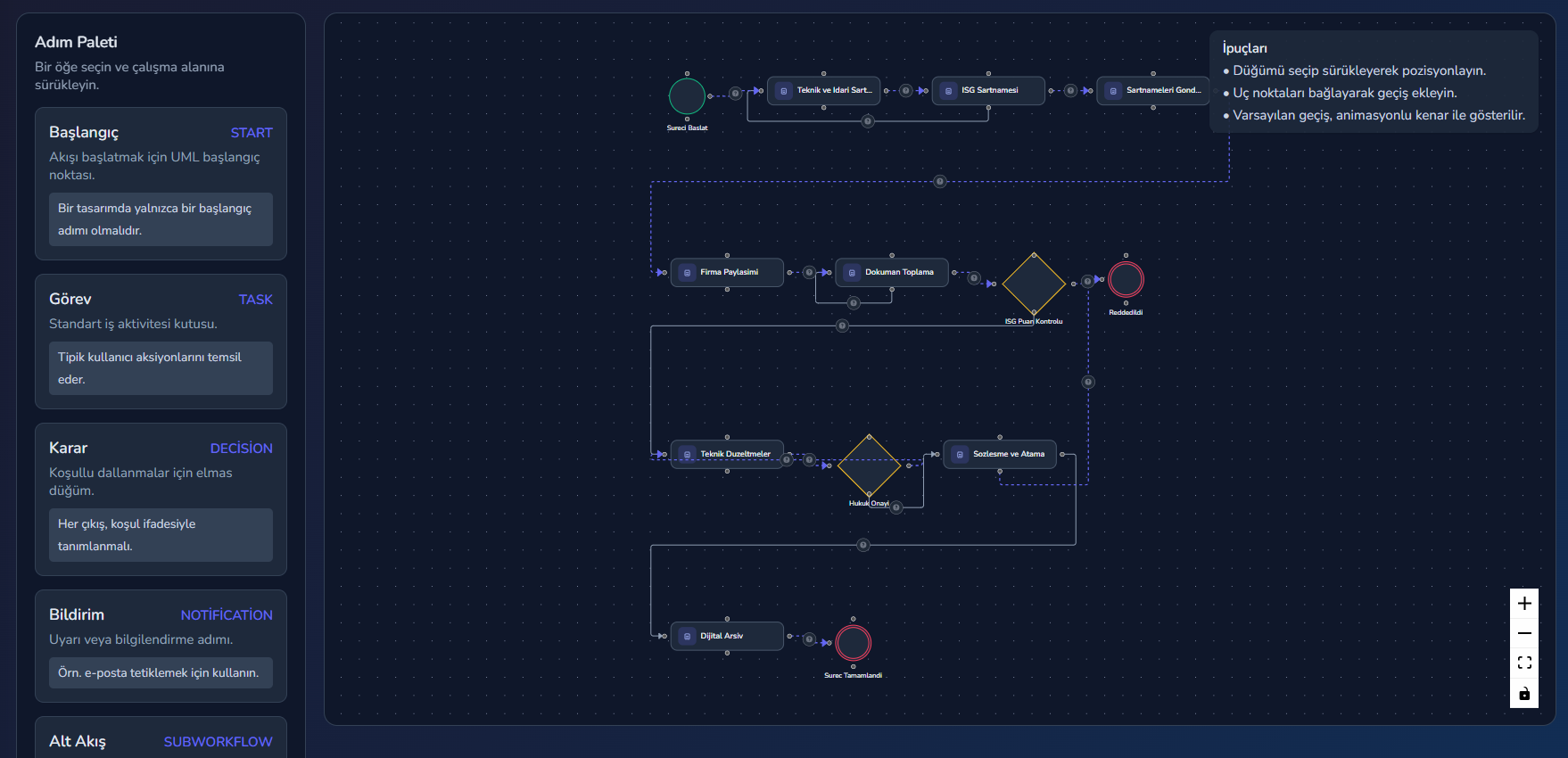Toggle the canvas lock icon
1568x758 pixels.
point(1524,693)
